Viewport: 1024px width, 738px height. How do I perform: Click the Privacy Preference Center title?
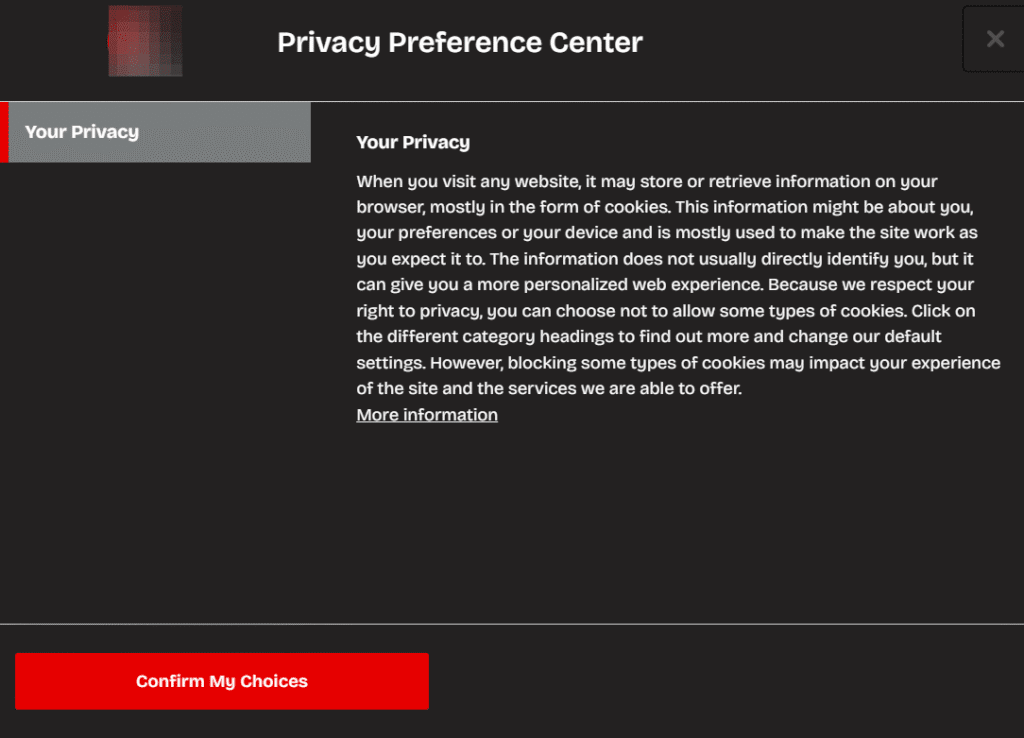tap(460, 43)
